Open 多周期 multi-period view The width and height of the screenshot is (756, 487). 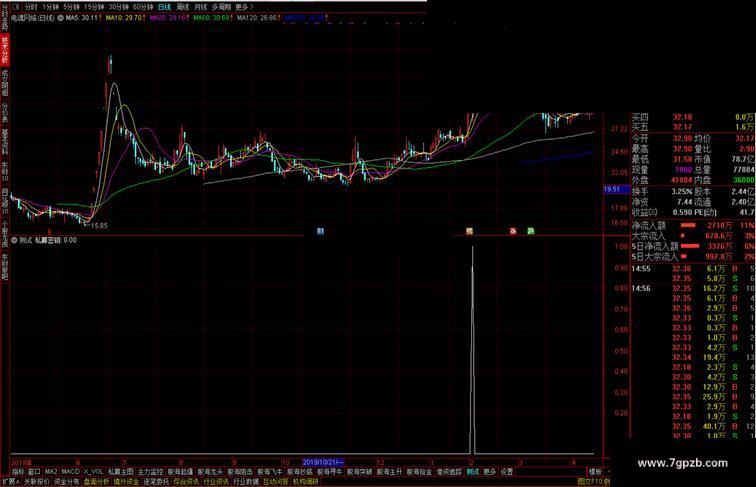tap(221, 7)
